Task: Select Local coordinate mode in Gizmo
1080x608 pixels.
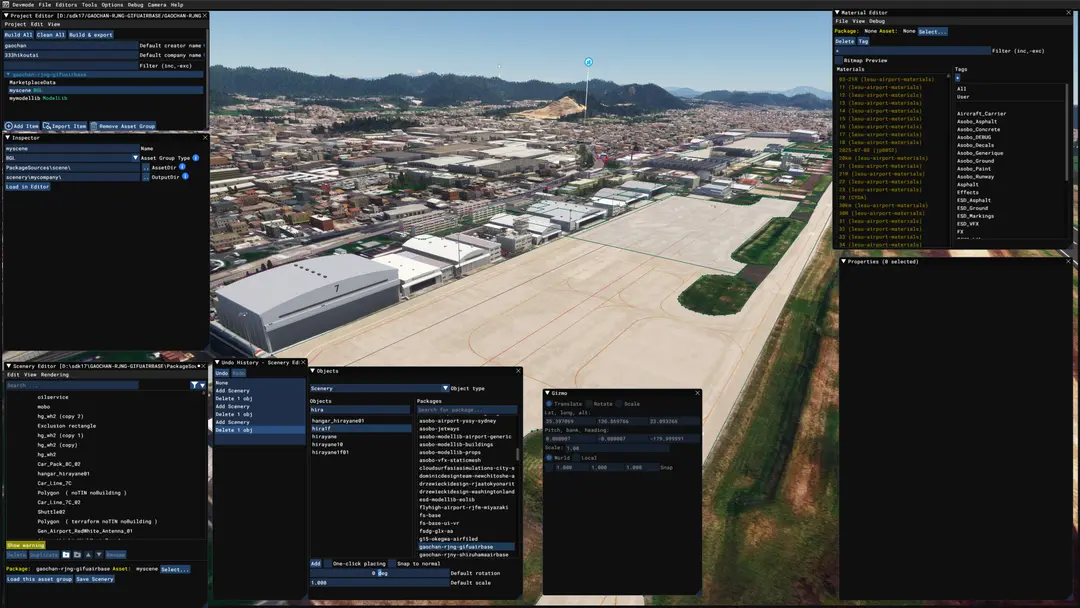Action: click(577, 457)
